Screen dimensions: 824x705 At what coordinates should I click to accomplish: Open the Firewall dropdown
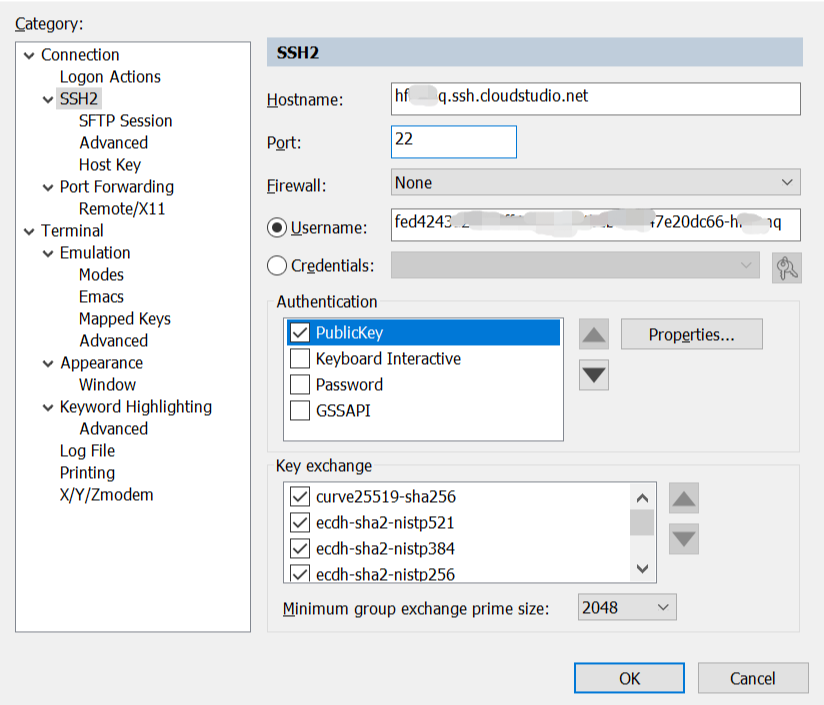tap(595, 182)
